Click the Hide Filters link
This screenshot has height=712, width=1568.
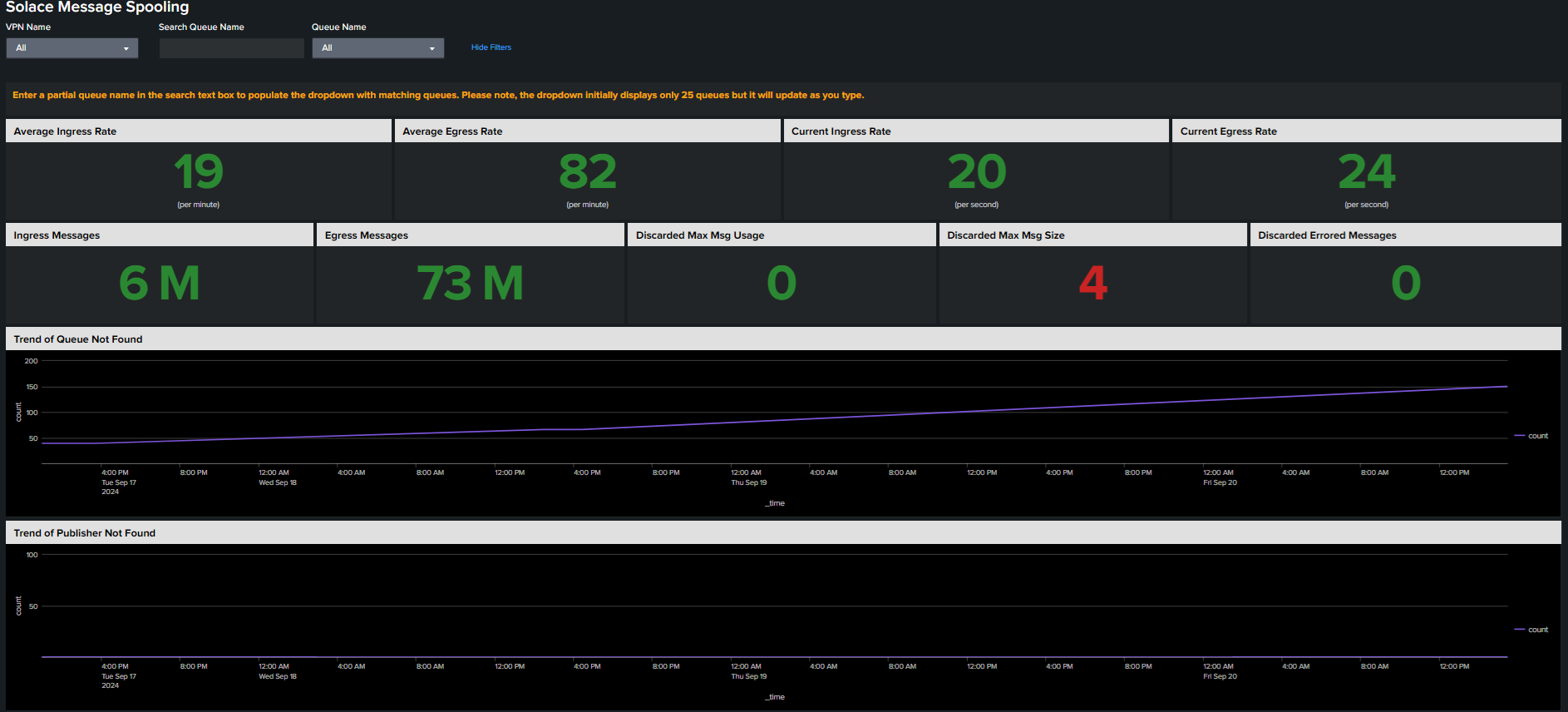(491, 47)
